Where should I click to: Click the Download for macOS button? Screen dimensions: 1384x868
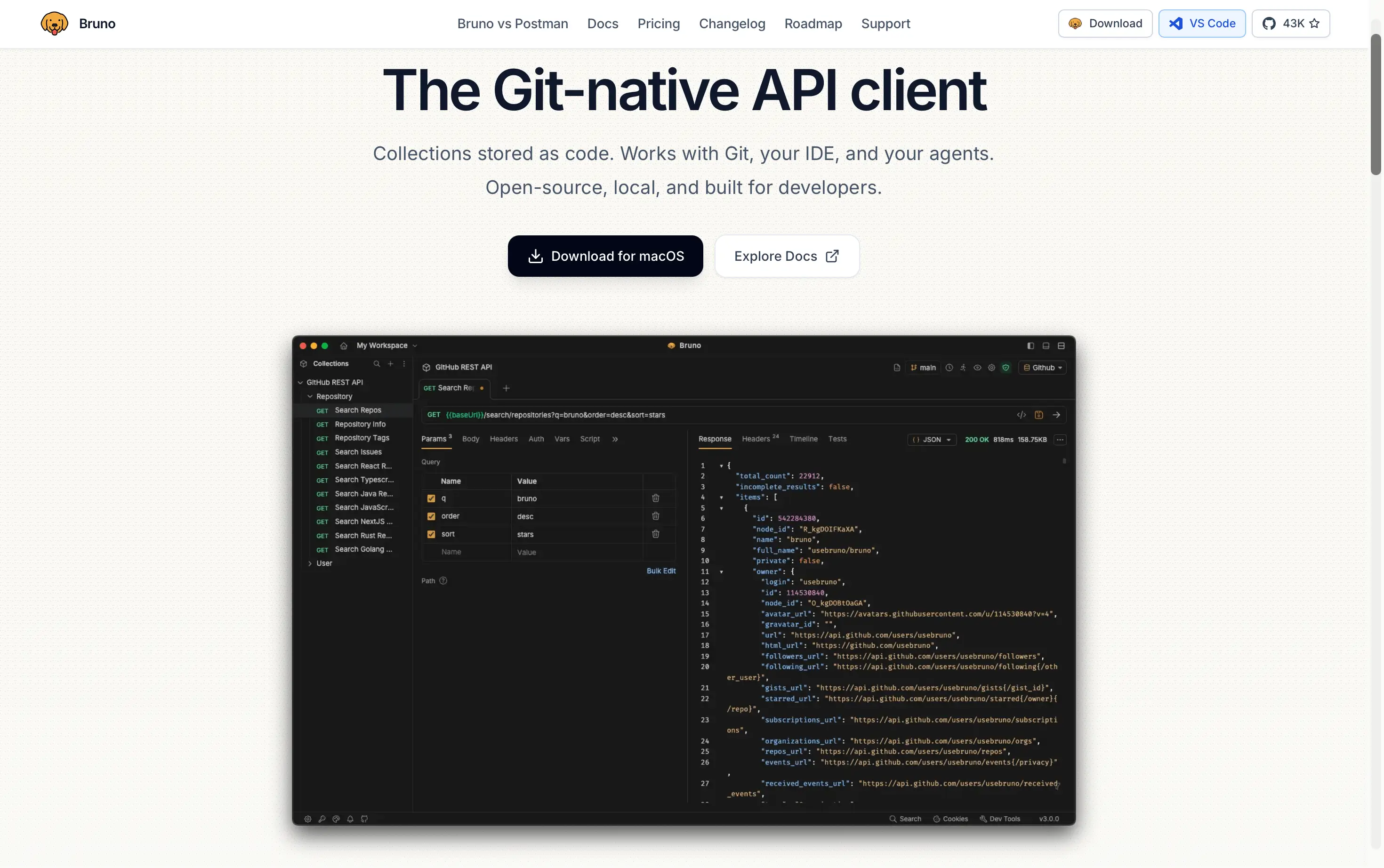point(605,256)
